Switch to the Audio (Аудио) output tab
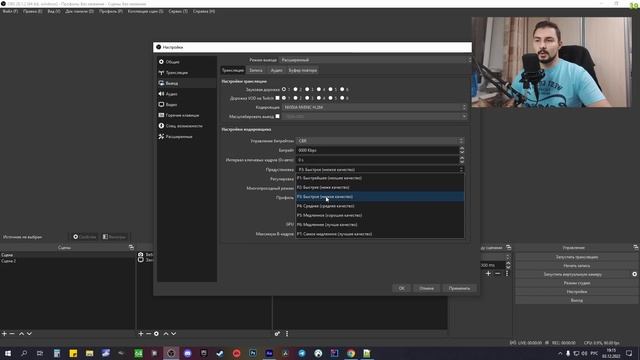This screenshot has width=640, height=360. (x=276, y=70)
